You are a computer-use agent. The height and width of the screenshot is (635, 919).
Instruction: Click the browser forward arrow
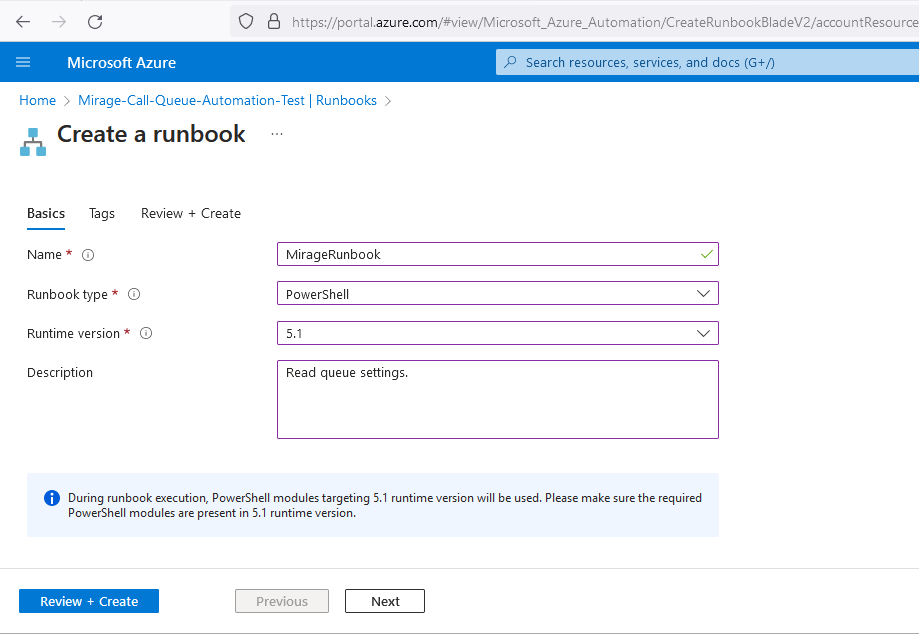(x=59, y=22)
